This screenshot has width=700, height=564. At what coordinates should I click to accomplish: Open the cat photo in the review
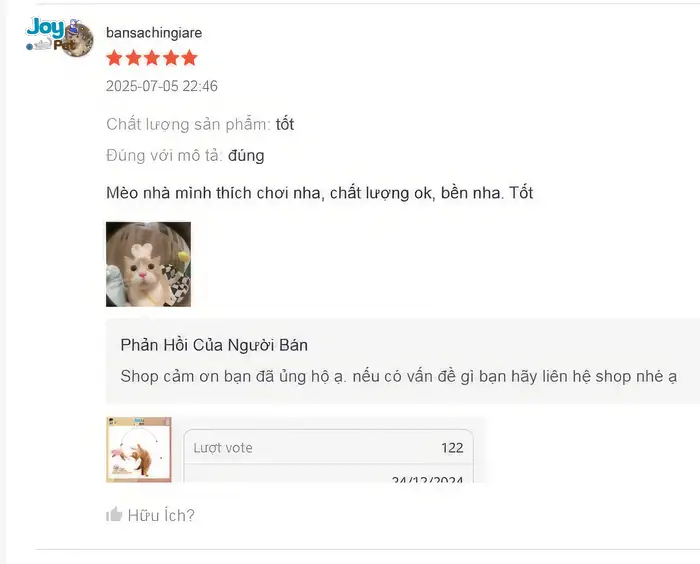coord(148,264)
